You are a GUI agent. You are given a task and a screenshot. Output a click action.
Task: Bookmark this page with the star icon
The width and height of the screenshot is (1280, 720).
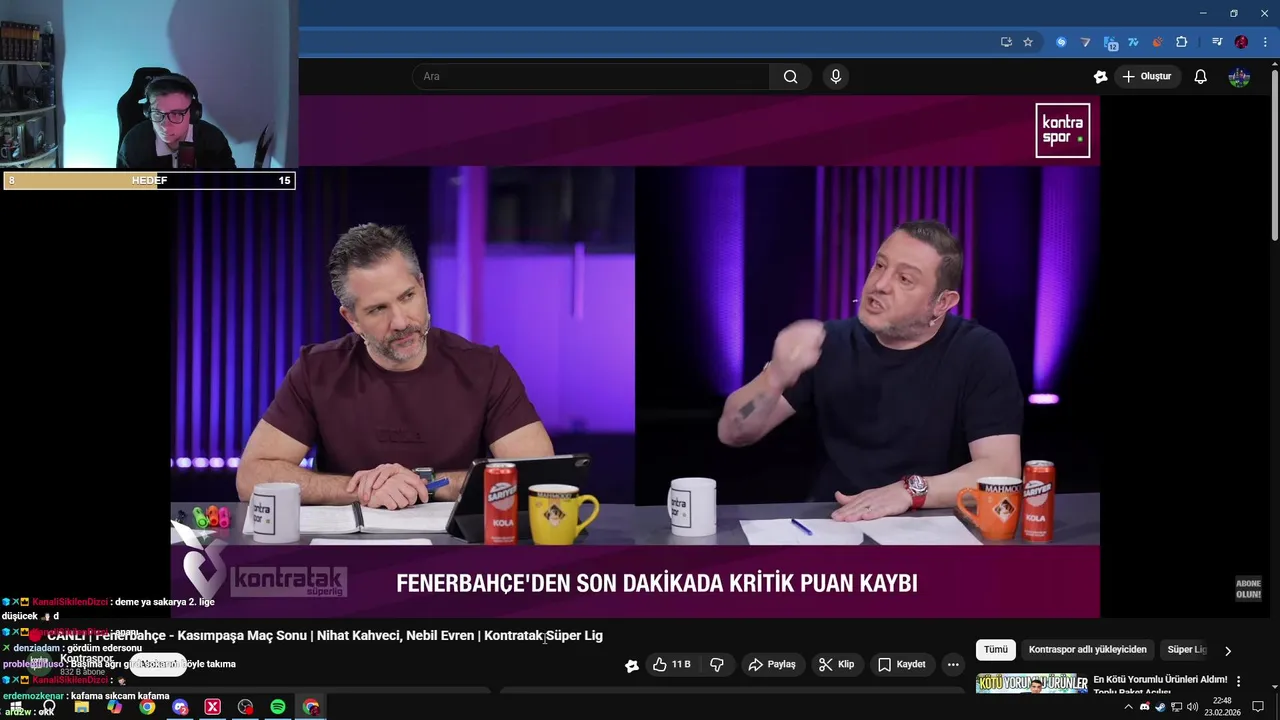(1027, 42)
